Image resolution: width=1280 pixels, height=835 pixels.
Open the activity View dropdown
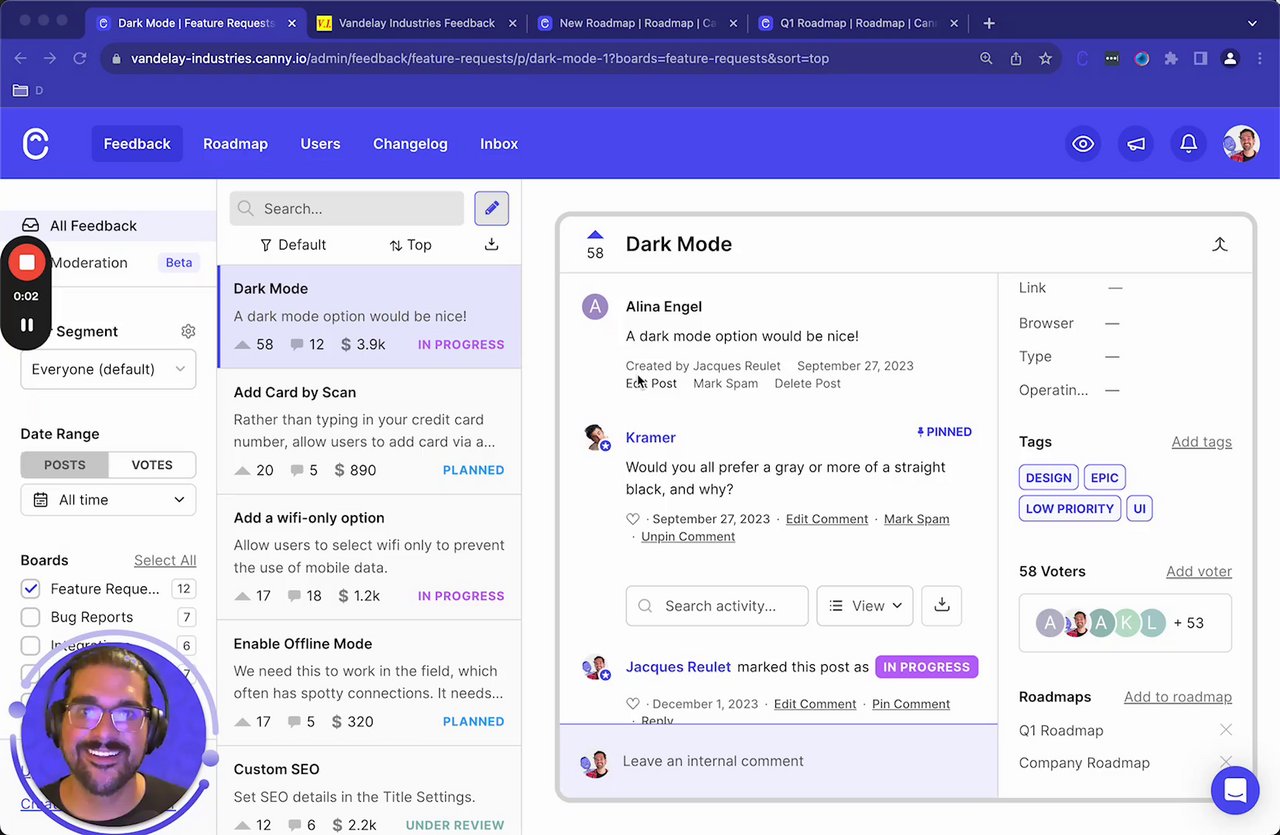point(865,606)
